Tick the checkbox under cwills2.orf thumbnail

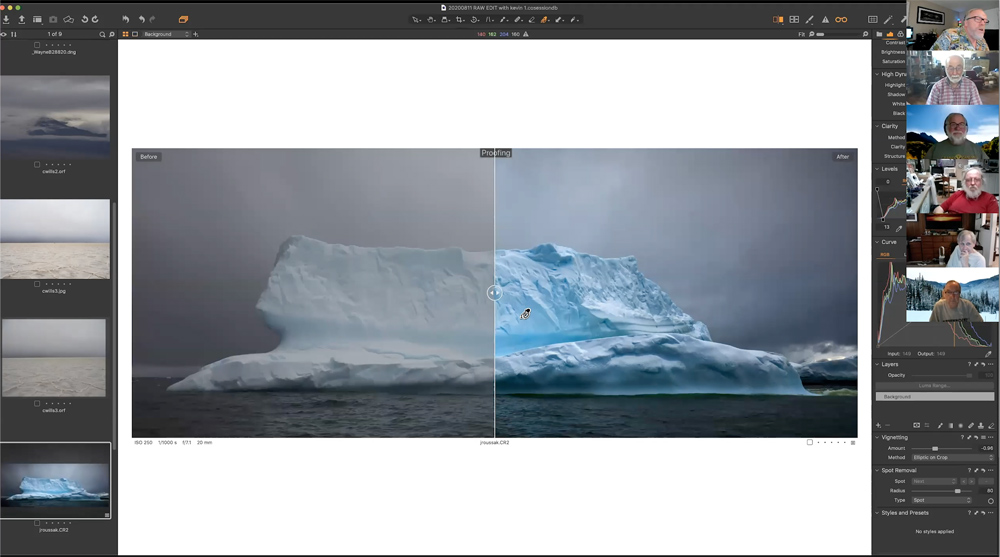click(x=38, y=164)
